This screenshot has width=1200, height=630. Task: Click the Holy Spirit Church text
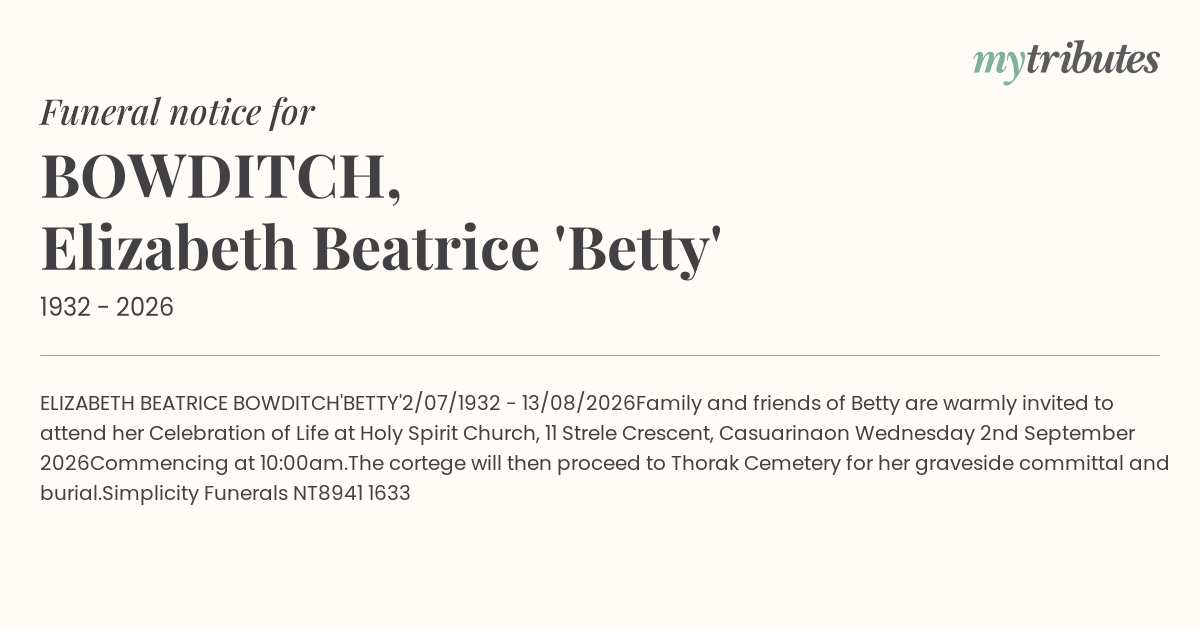[447, 434]
